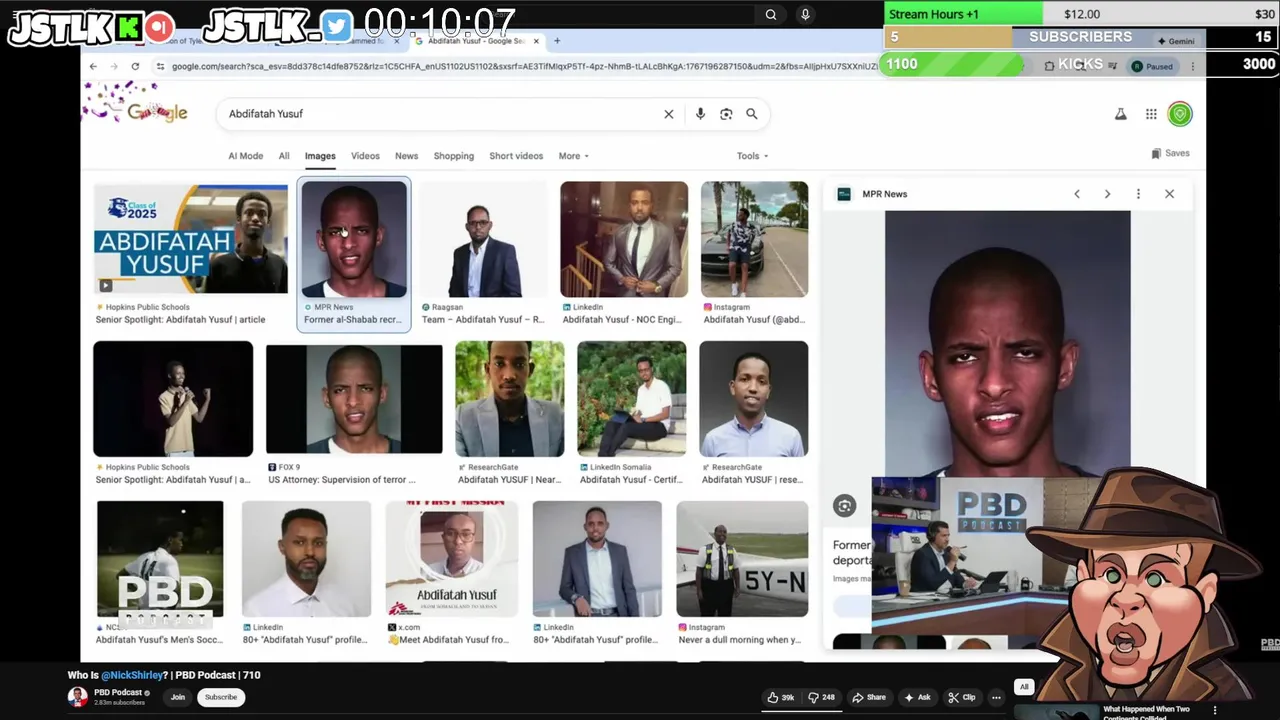Click the Kick logo in stream overlay

coord(128,28)
